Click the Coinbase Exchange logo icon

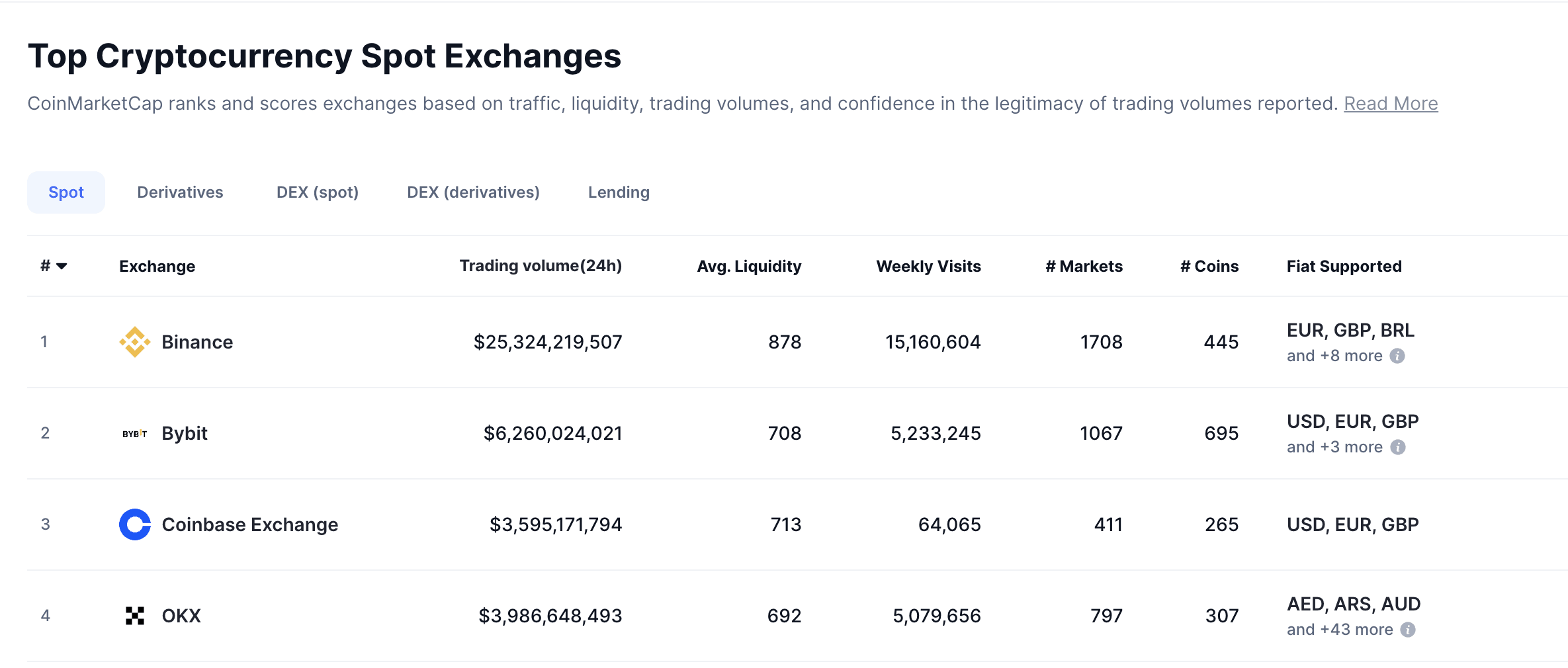pyautogui.click(x=135, y=524)
